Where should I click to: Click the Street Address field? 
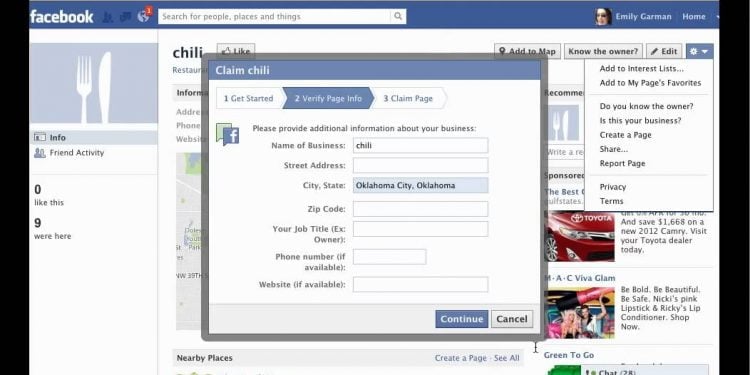[420, 165]
